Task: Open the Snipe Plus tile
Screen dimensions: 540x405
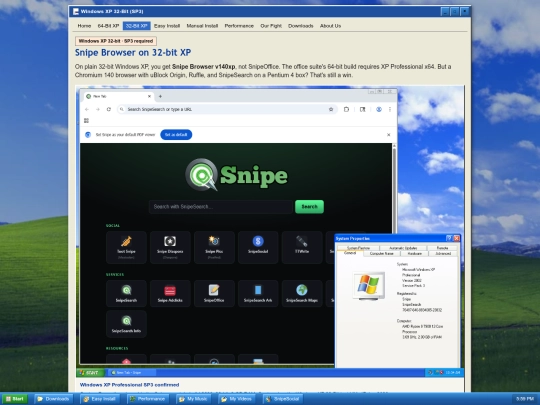Action: pyautogui.click(x=214, y=247)
